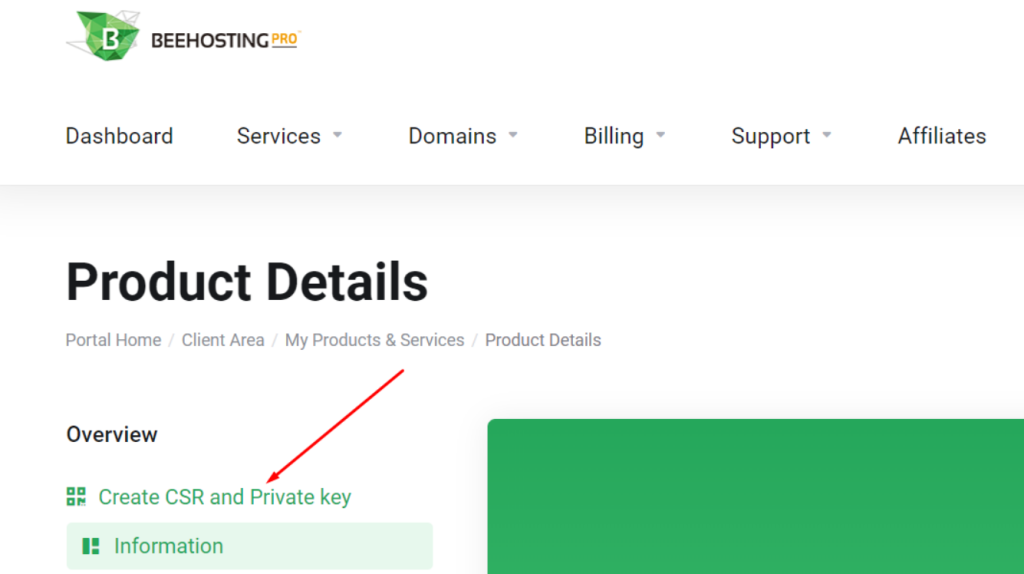Open the Services menu label
Image resolution: width=1024 pixels, height=574 pixels.
pos(278,136)
